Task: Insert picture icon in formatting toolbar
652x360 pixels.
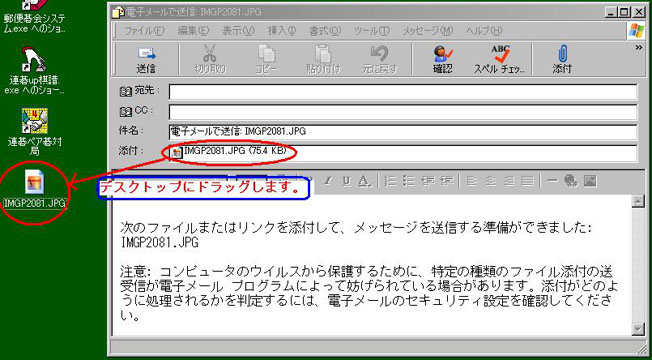Action: point(590,180)
